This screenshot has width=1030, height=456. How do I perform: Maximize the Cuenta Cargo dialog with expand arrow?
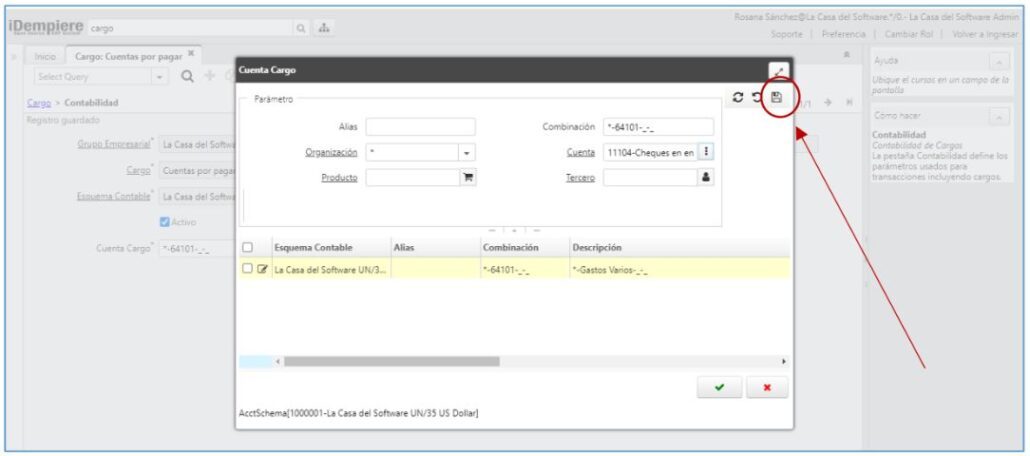pos(779,71)
